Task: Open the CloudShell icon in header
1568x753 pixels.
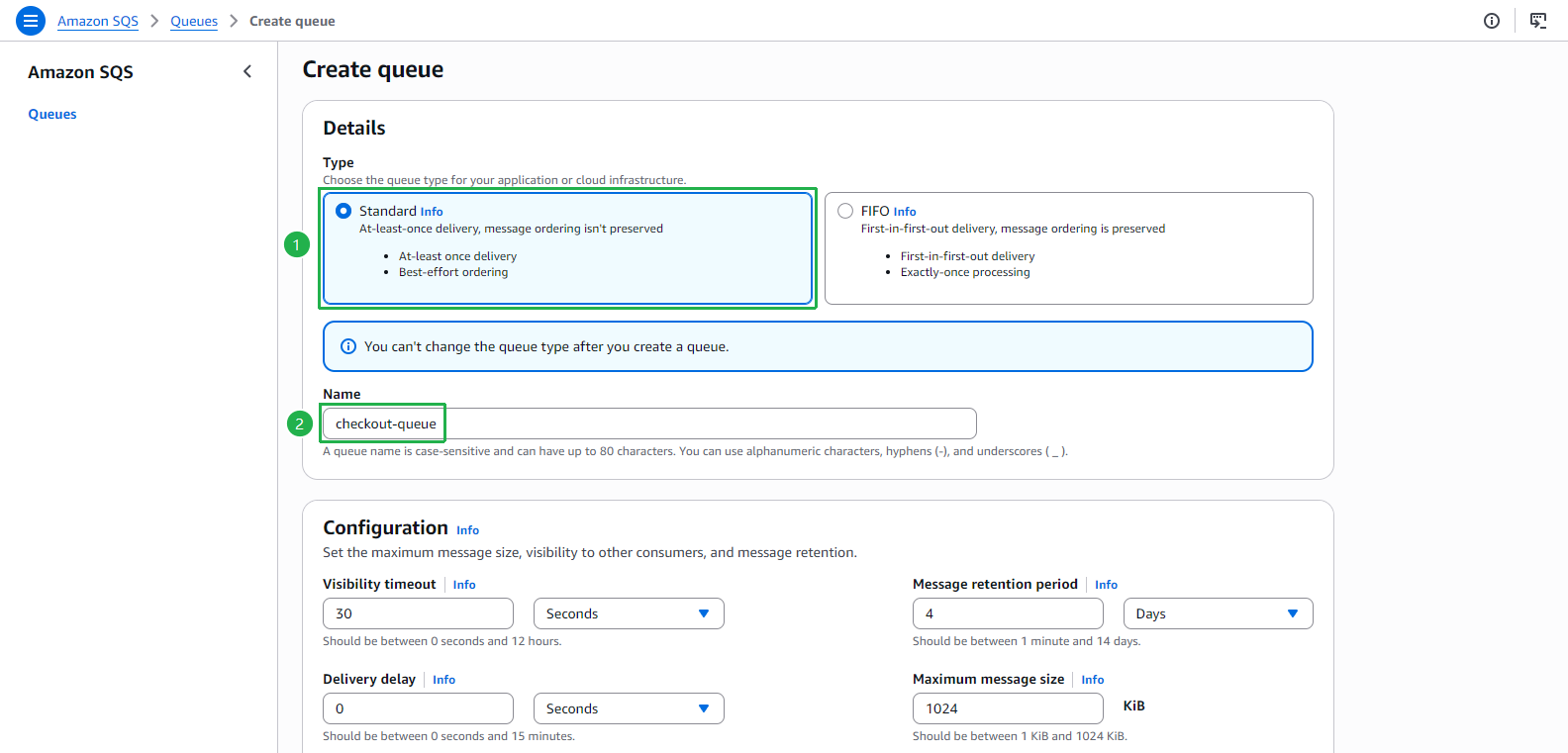Action: tap(1538, 21)
